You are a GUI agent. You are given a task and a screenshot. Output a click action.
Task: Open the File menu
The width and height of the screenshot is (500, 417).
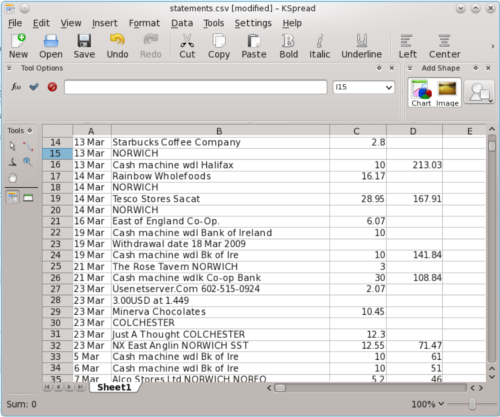pos(15,23)
